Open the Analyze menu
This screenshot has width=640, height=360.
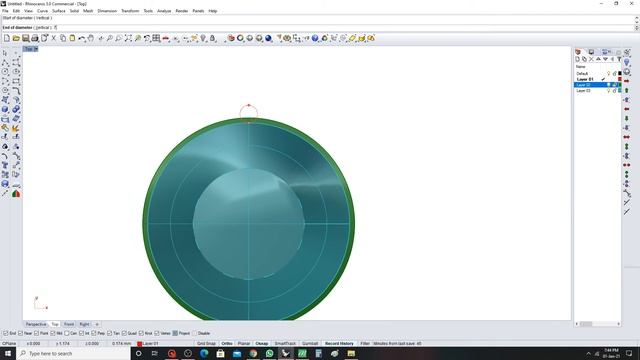(164, 11)
